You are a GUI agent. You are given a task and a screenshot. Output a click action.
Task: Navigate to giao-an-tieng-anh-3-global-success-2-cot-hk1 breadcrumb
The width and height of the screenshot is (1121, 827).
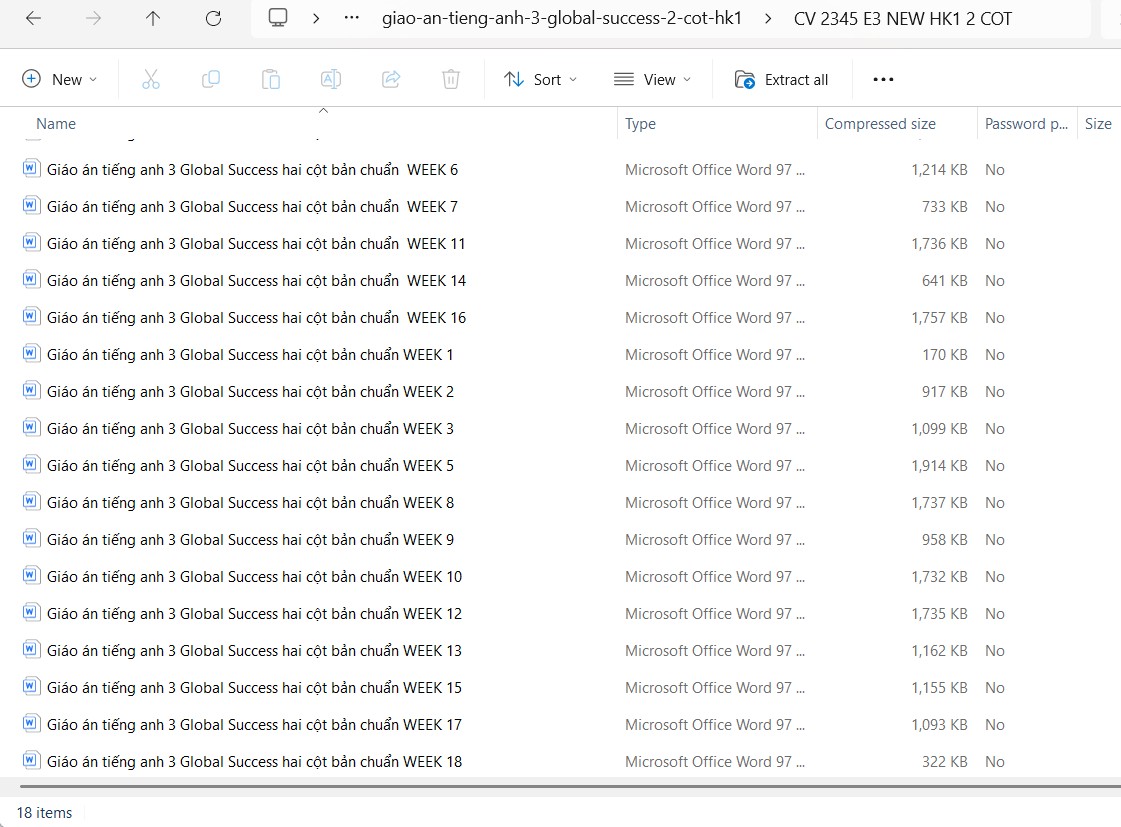click(562, 18)
